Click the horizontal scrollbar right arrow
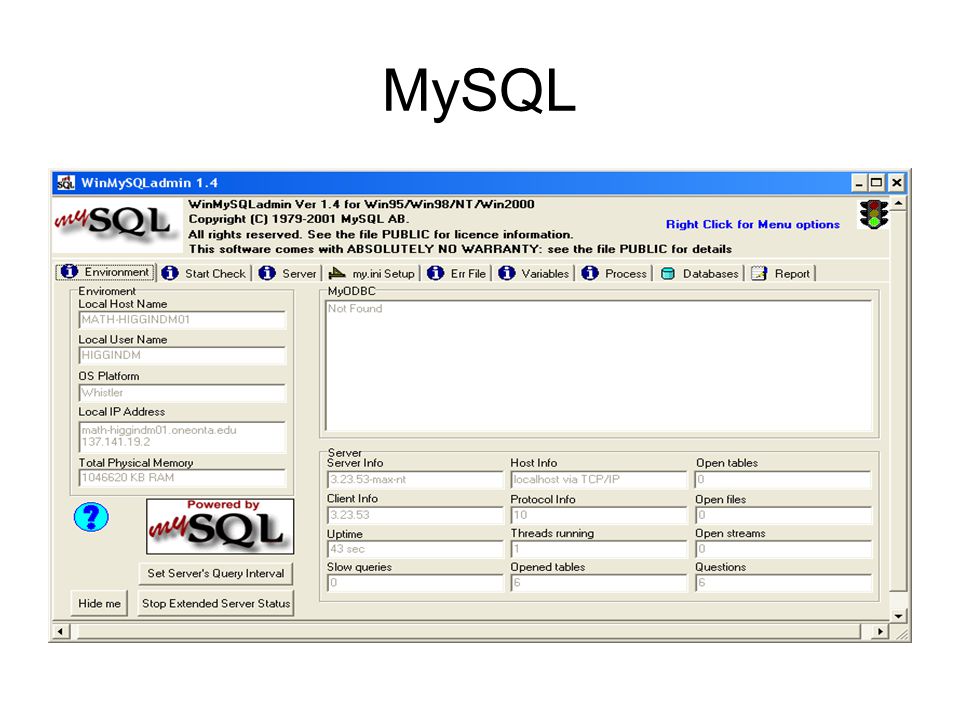The image size is (960, 720). tap(880, 631)
